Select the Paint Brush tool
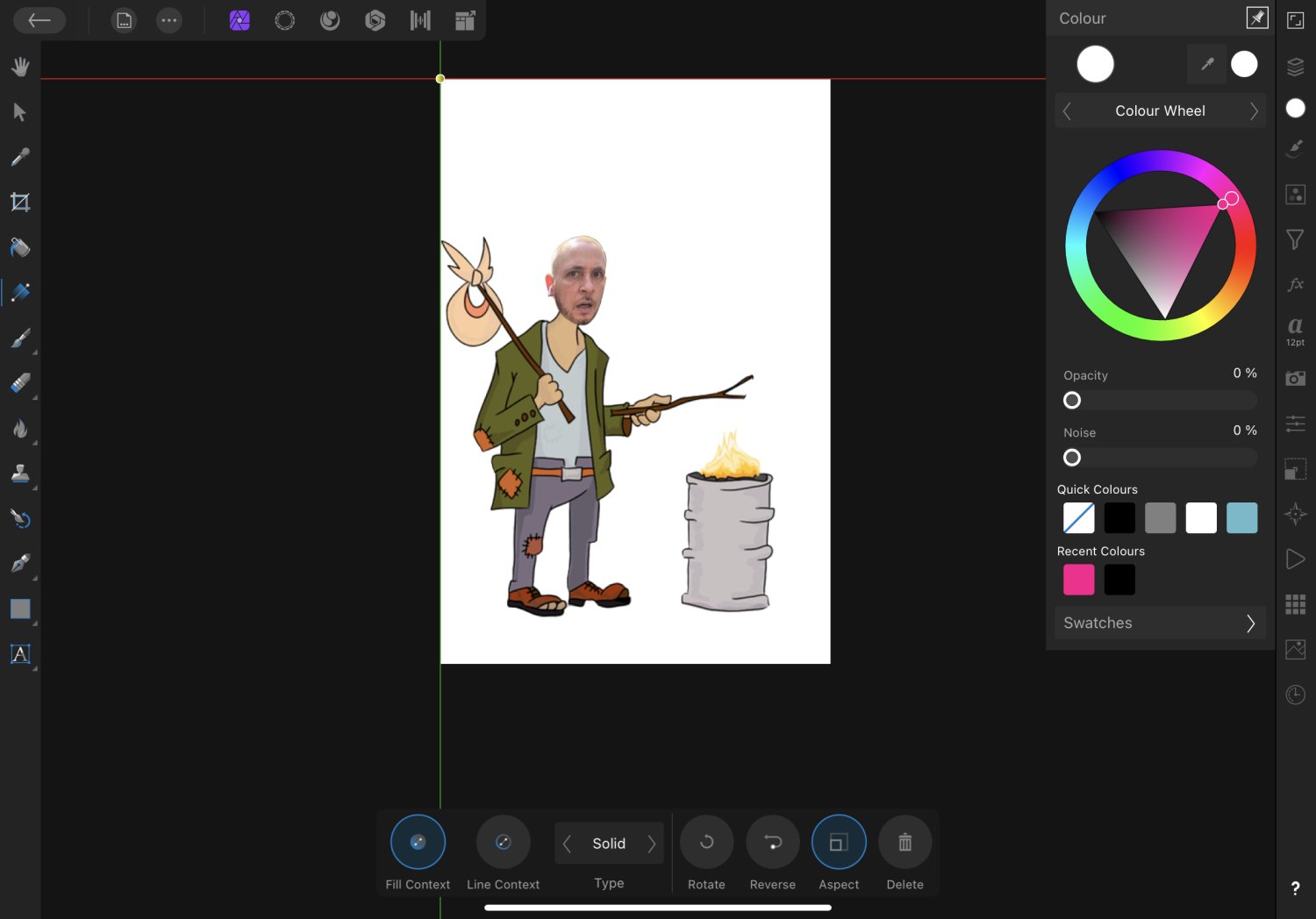This screenshot has height=919, width=1316. tap(20, 338)
